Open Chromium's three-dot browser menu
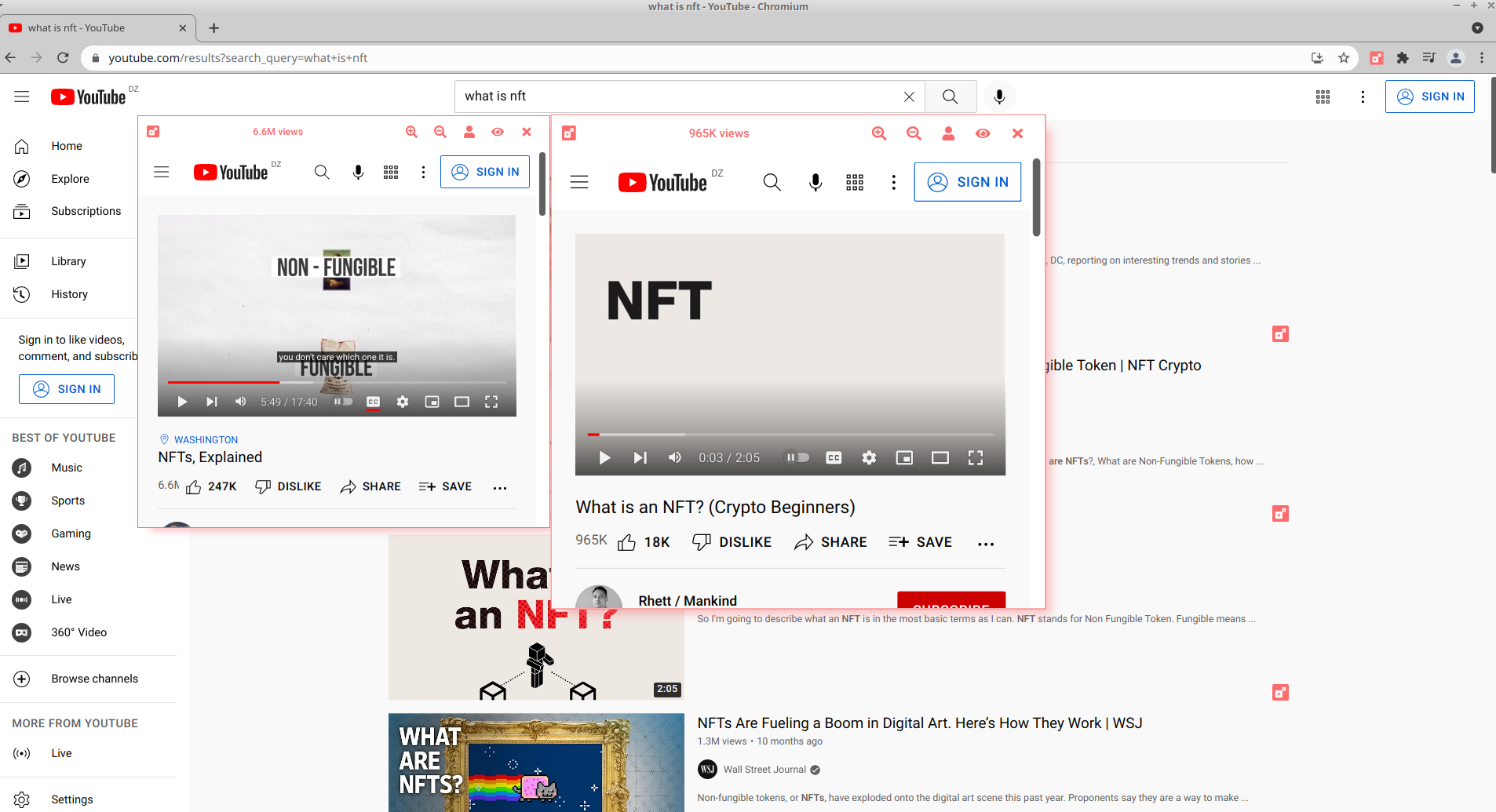This screenshot has height=812, width=1496. click(1482, 57)
